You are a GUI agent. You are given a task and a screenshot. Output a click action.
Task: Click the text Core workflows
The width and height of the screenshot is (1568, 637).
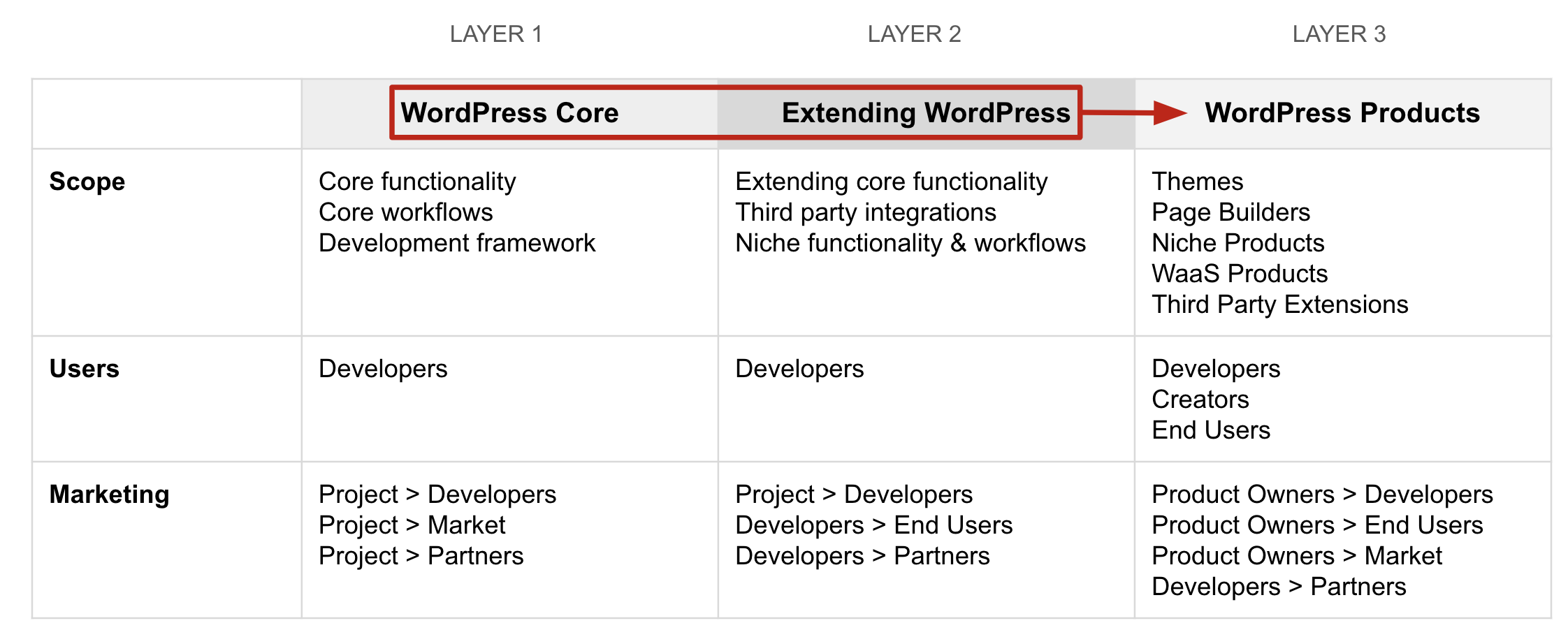click(x=406, y=212)
